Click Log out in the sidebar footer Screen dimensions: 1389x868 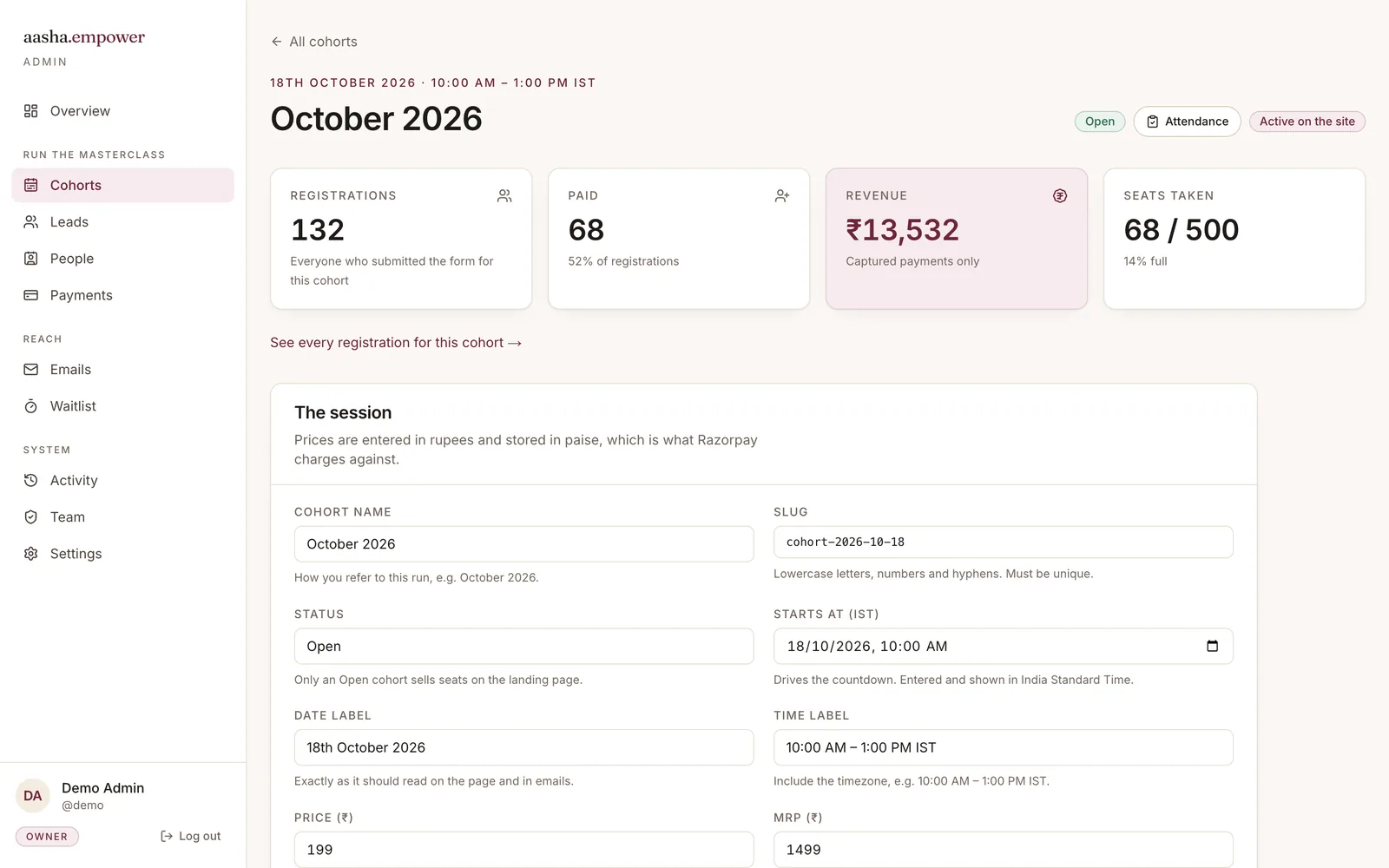(190, 836)
